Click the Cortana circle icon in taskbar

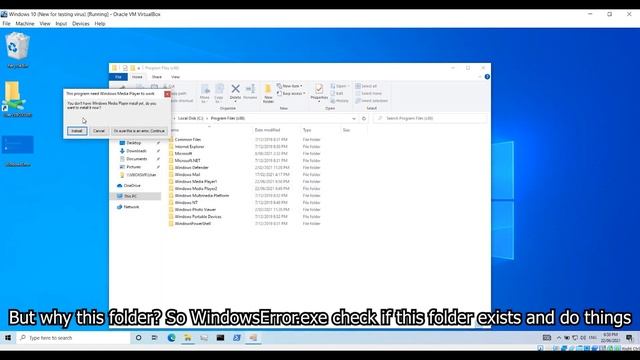click(138, 338)
